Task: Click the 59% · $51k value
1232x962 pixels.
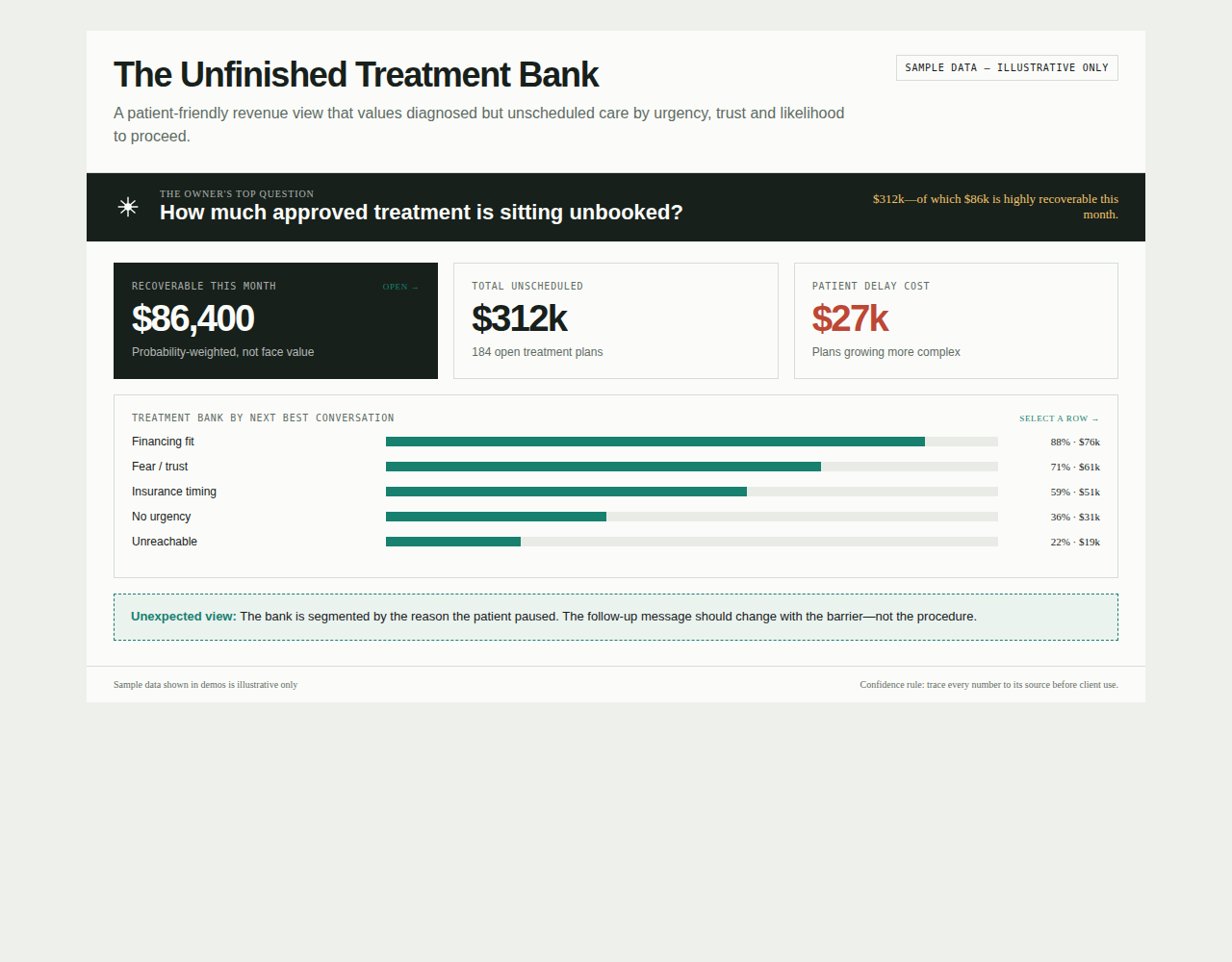Action: [1075, 492]
